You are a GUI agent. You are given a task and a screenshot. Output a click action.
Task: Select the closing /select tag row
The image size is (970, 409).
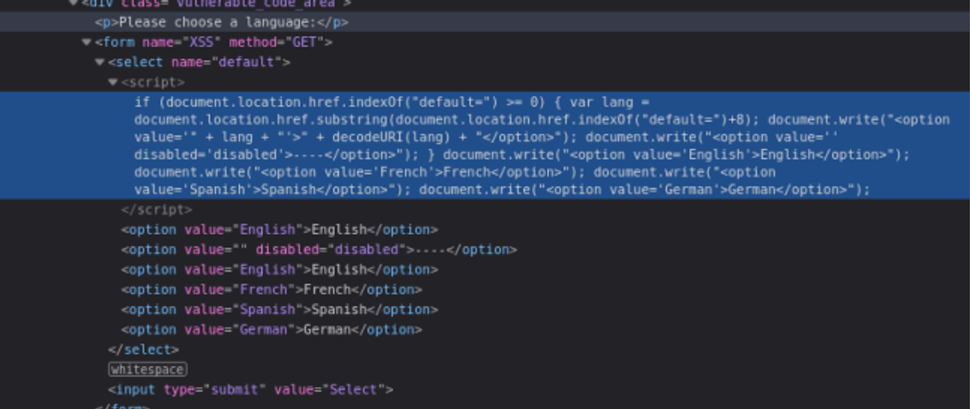coord(485,350)
